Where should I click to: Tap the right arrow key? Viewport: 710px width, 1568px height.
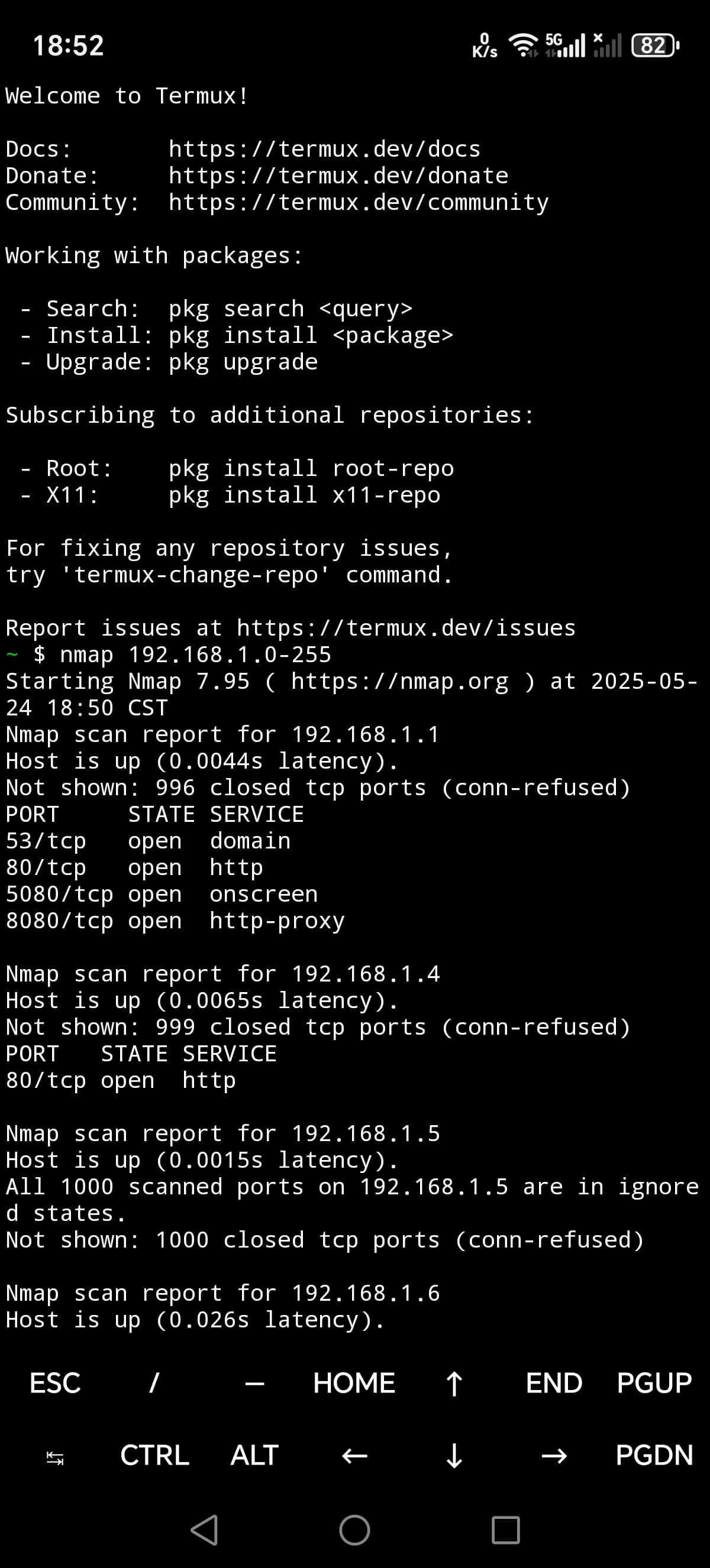(x=554, y=1456)
